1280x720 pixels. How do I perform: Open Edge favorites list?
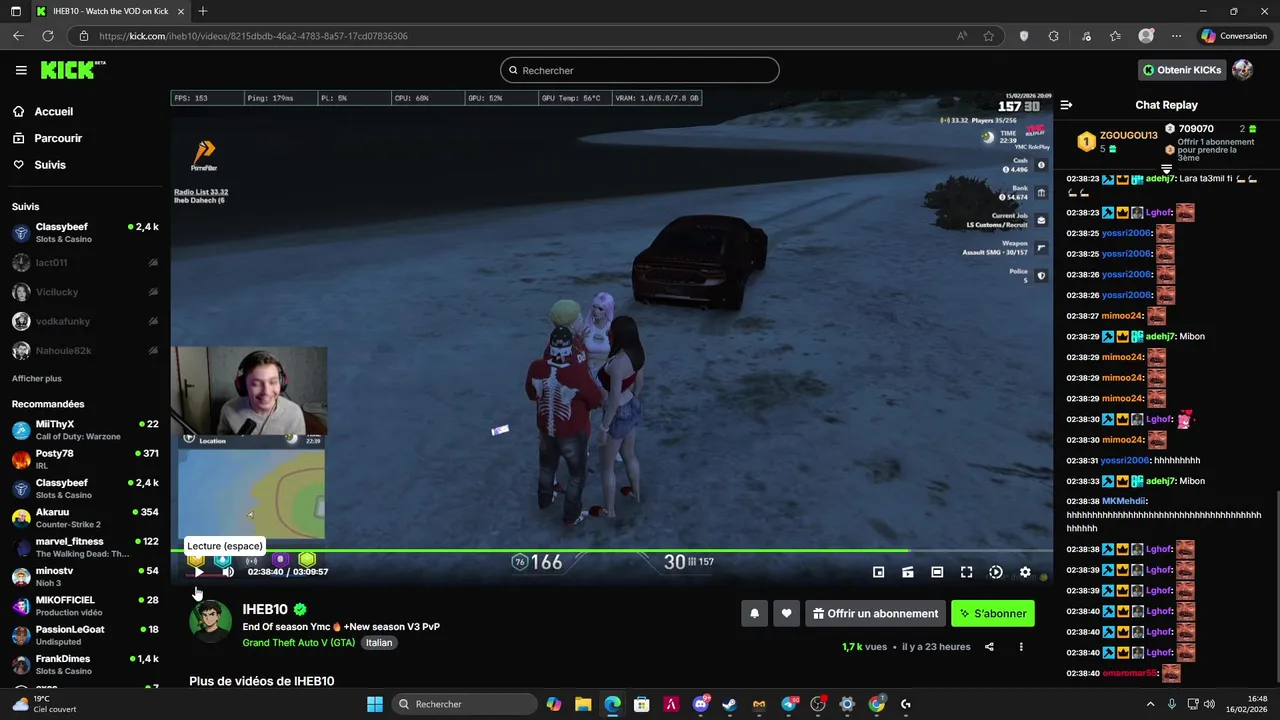click(x=1115, y=36)
